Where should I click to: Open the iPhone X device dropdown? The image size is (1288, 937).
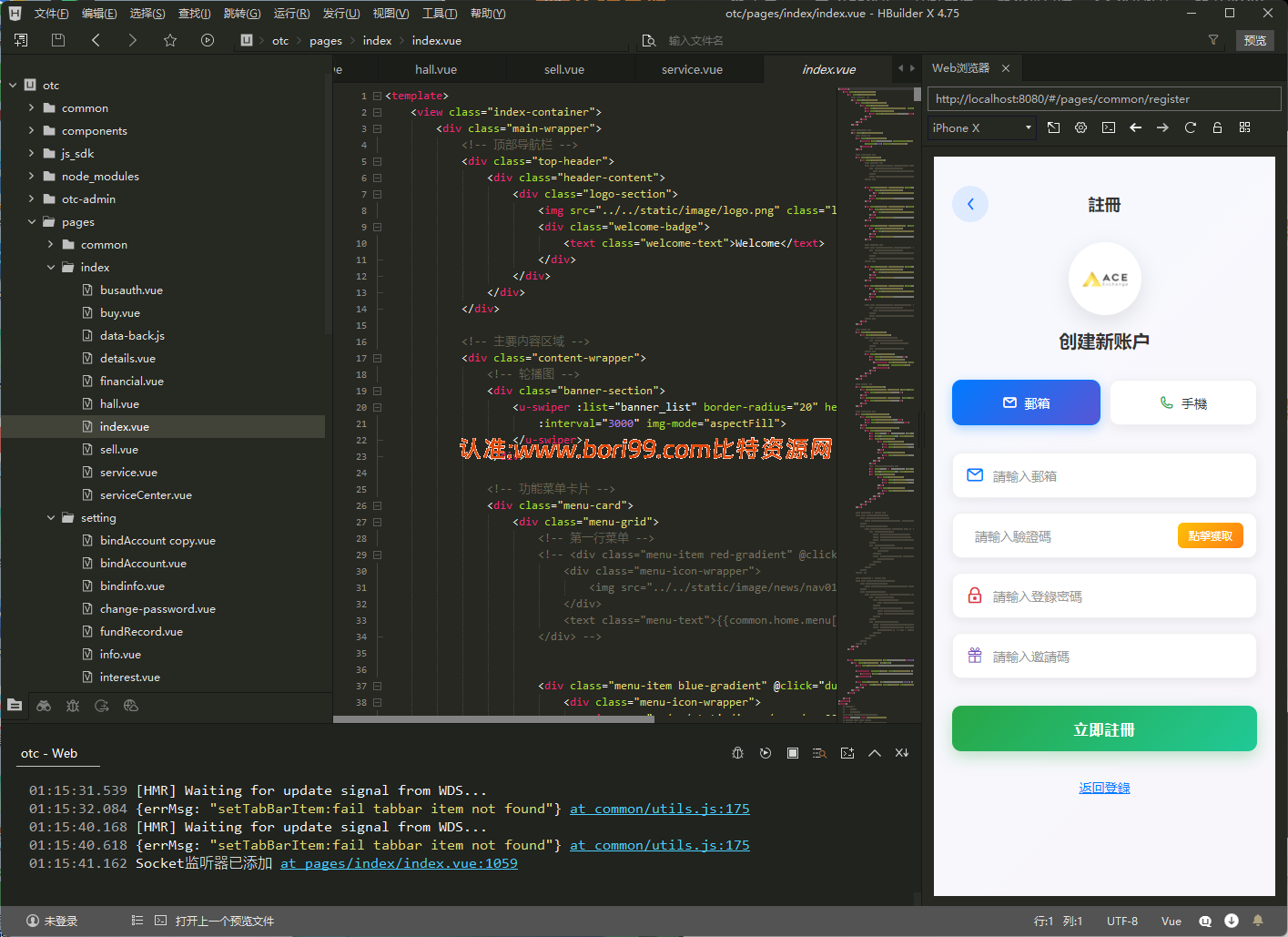point(982,127)
